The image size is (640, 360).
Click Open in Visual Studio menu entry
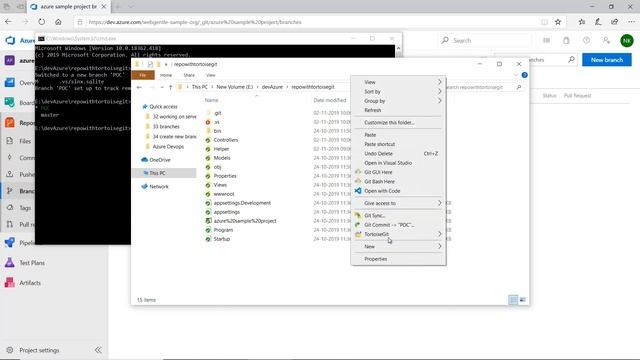(398, 163)
